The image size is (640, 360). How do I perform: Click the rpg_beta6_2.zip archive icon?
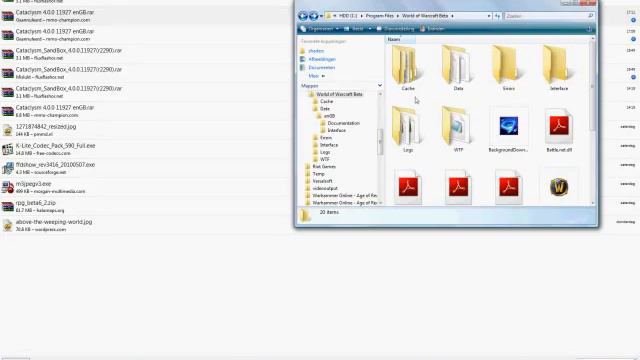click(x=7, y=207)
